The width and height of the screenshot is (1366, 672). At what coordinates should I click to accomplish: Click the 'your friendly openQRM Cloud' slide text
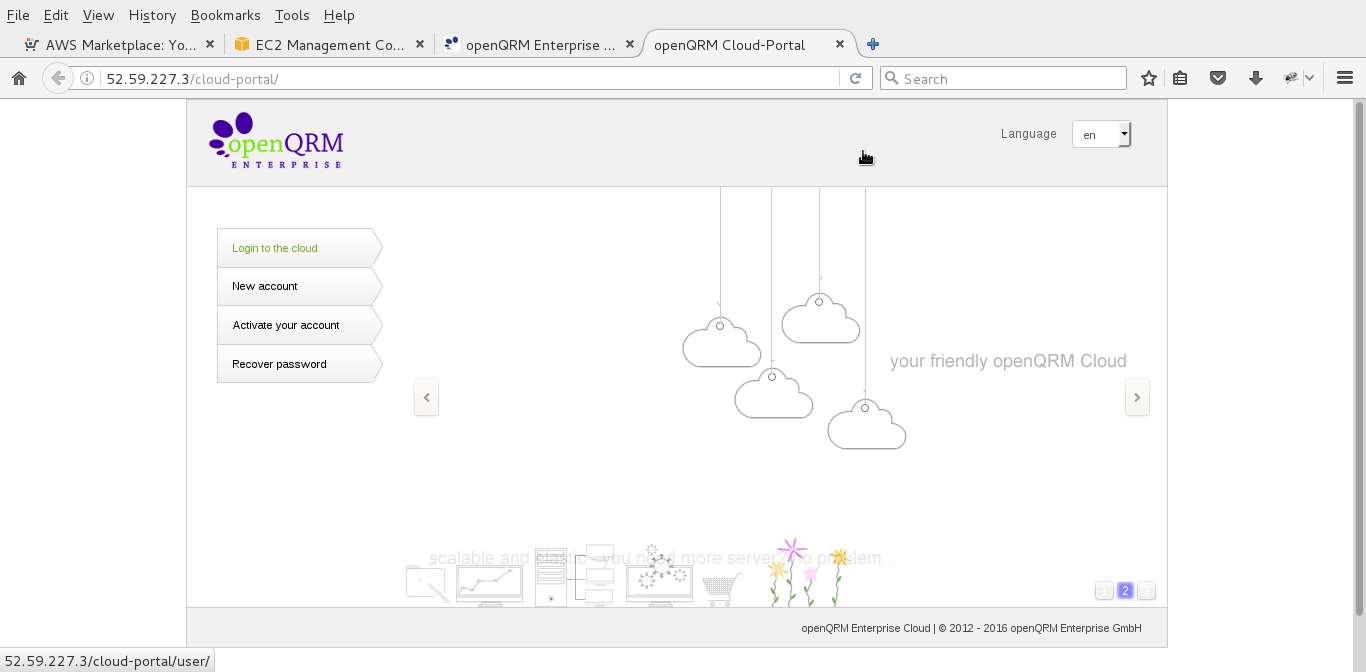1008,361
